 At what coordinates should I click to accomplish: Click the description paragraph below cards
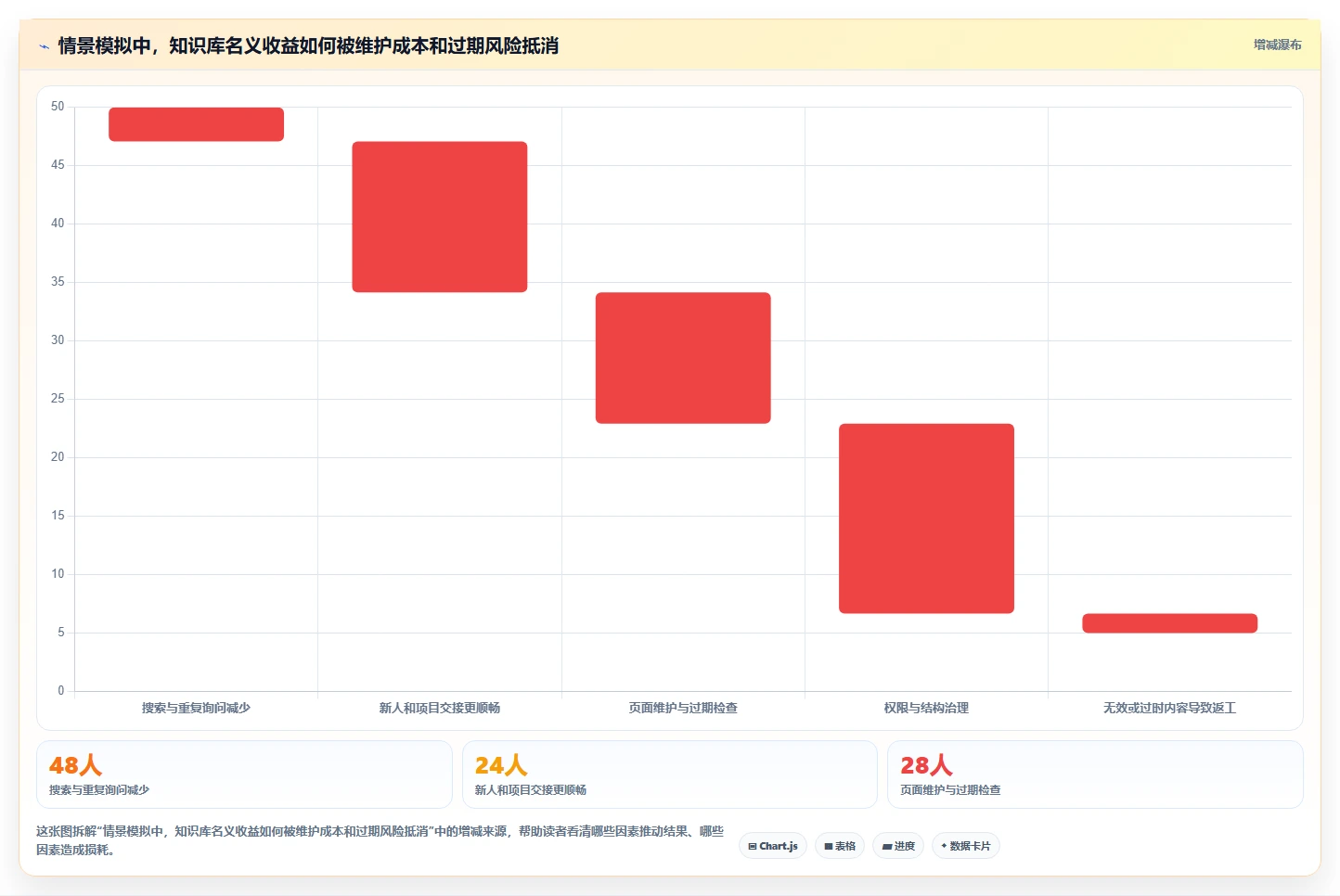(x=380, y=840)
